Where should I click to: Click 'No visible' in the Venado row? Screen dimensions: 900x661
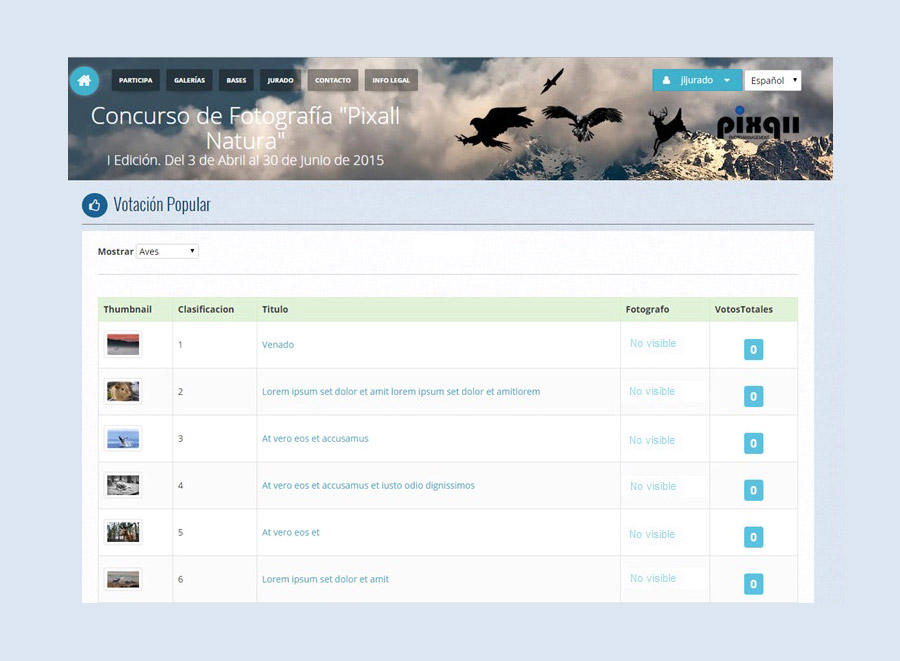point(653,343)
